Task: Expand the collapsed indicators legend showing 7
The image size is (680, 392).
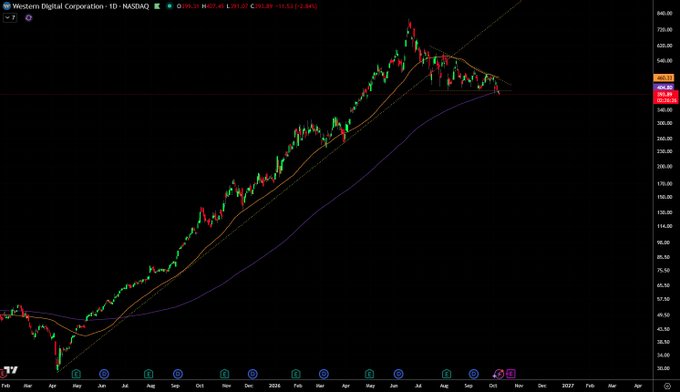Action: (x=10, y=18)
